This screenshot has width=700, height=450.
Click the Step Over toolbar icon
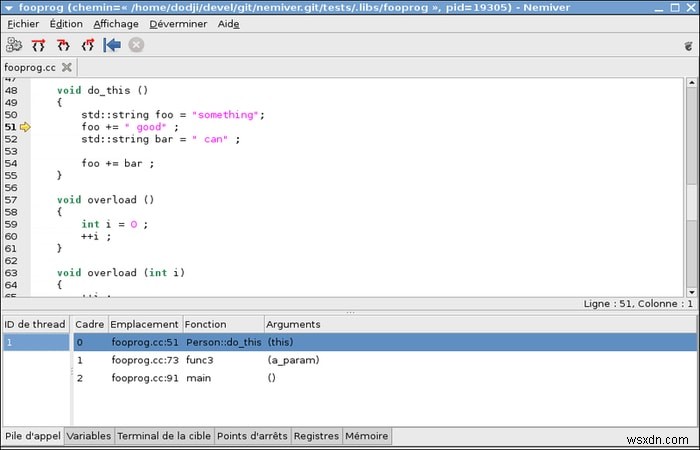click(38, 45)
